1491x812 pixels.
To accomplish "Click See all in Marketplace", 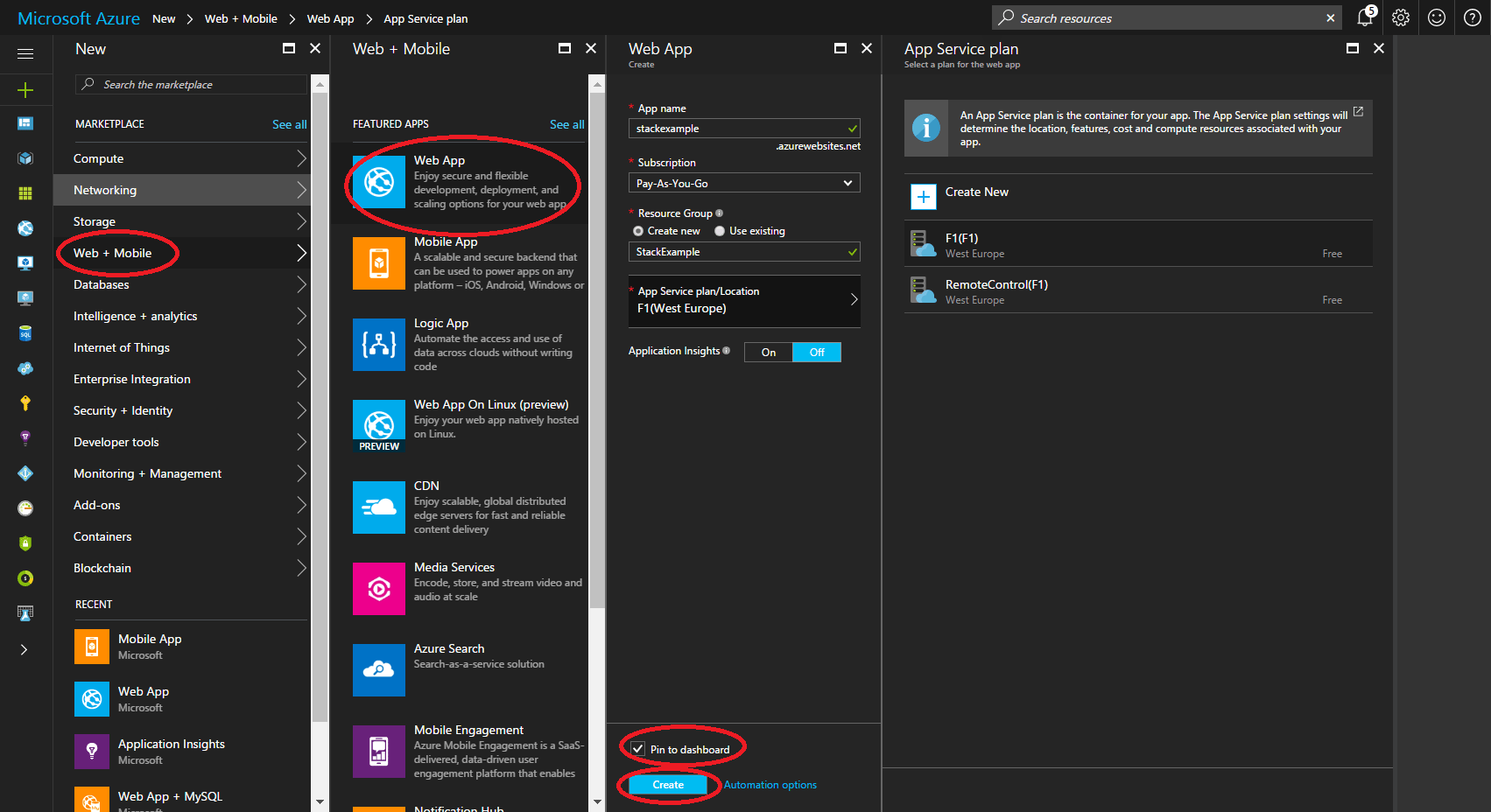I will (289, 124).
